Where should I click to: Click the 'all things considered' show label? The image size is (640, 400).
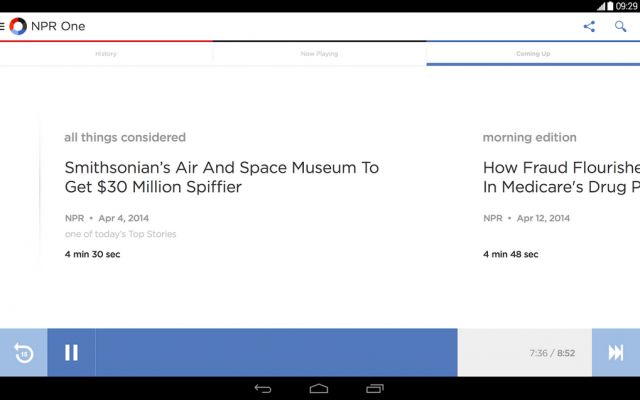coord(125,137)
